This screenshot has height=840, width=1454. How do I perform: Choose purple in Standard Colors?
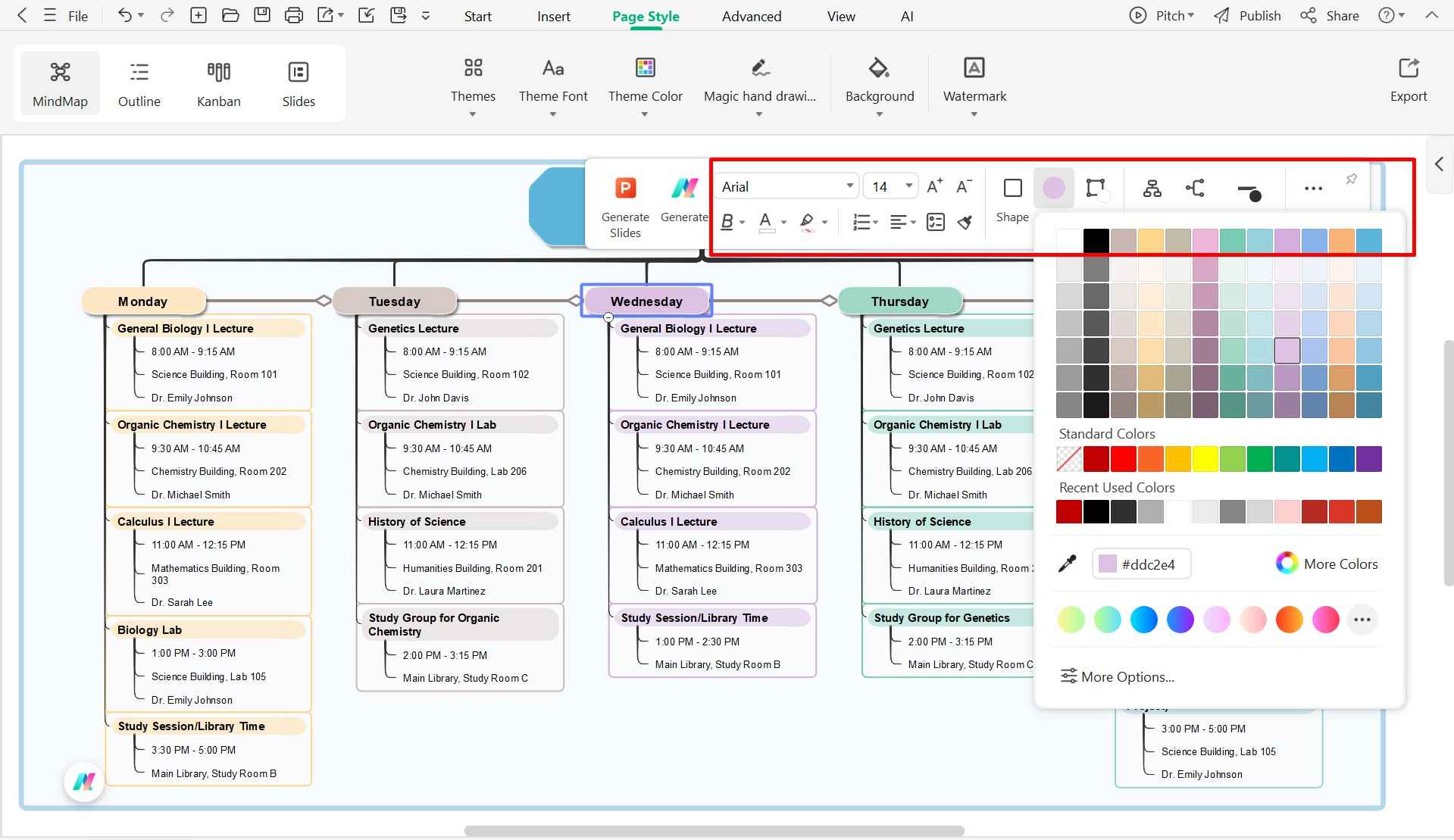[x=1369, y=459]
